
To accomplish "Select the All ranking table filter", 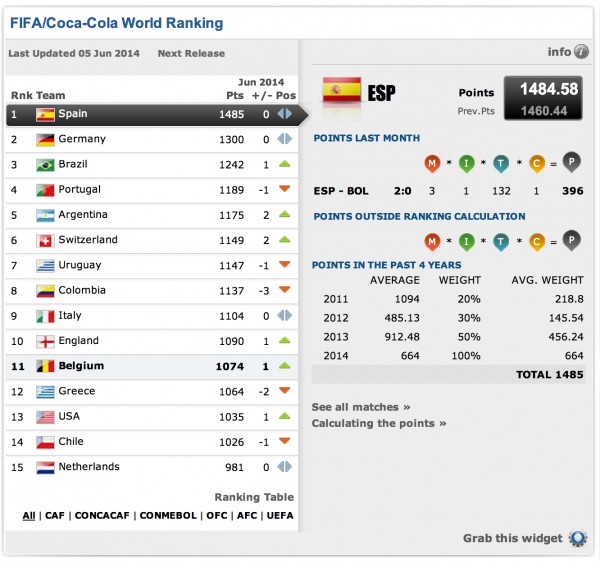I will click(x=29, y=516).
